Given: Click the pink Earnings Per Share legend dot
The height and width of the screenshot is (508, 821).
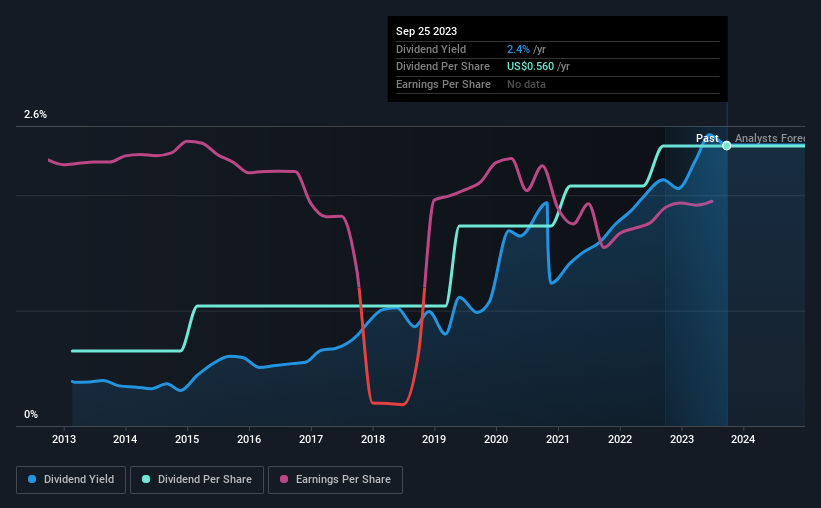Looking at the screenshot, I should [284, 479].
